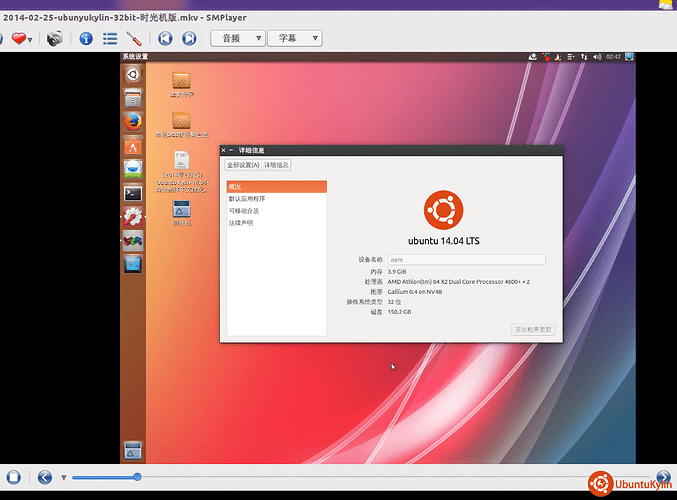Click the volume speaker indicator in top panel
Image resolution: width=677 pixels, height=500 pixels.
pos(597,57)
